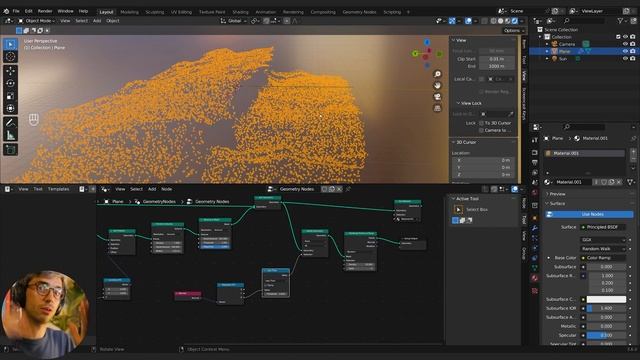The height and width of the screenshot is (360, 640).
Task: Open the Global transform orientation dropdown
Action: pos(234,21)
